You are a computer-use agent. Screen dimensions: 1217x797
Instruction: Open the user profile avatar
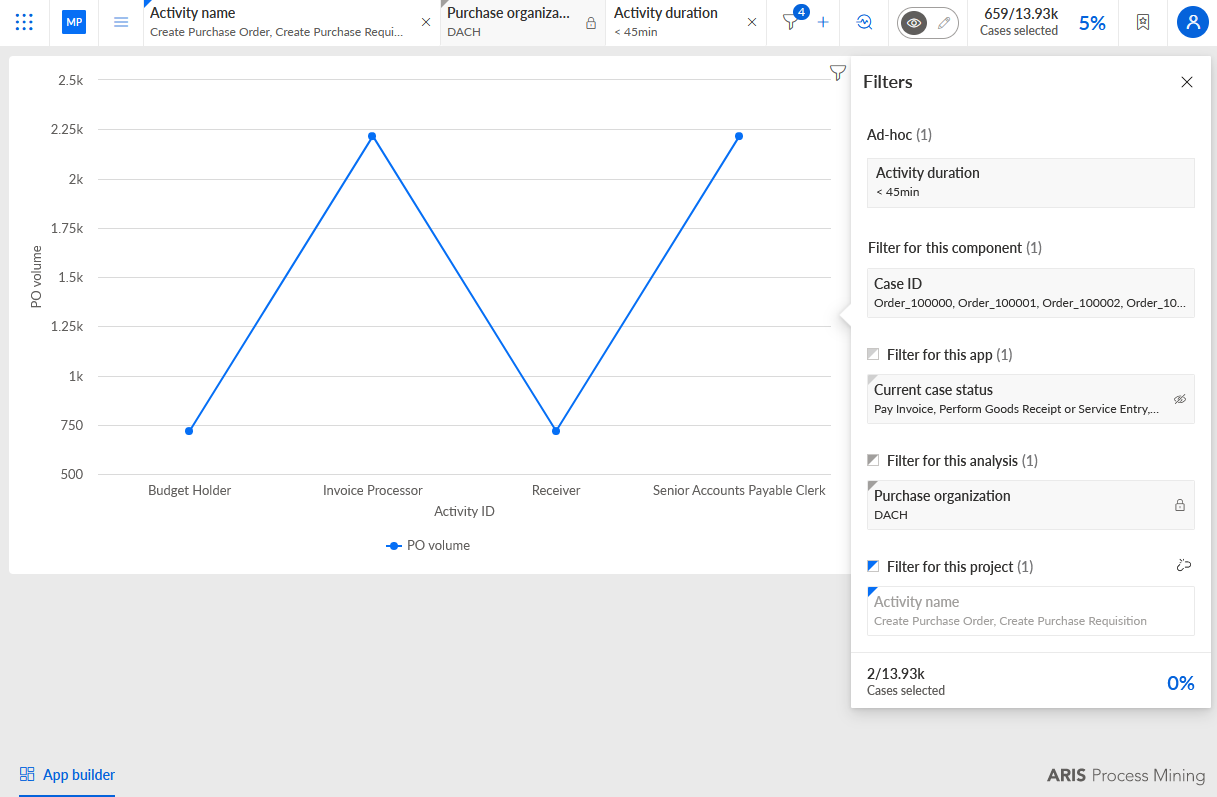pyautogui.click(x=1192, y=22)
